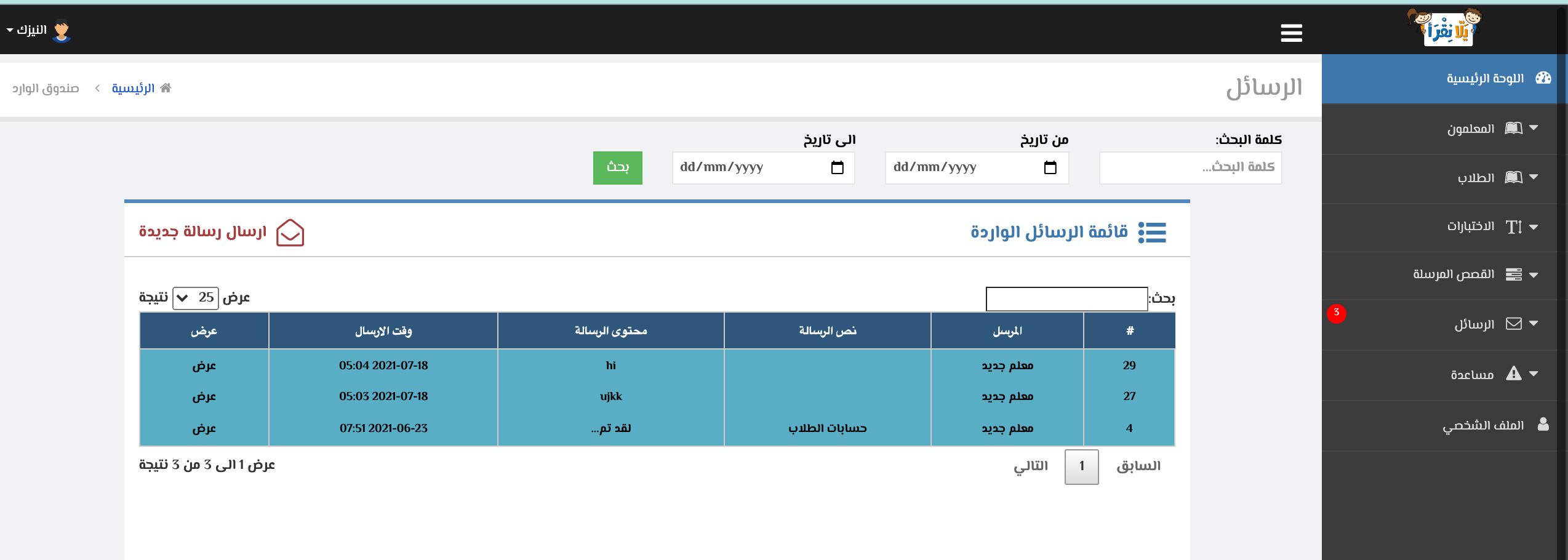Click the 07:51 2021-06-23 time cell
The width and height of the screenshot is (1568, 560).
click(383, 428)
